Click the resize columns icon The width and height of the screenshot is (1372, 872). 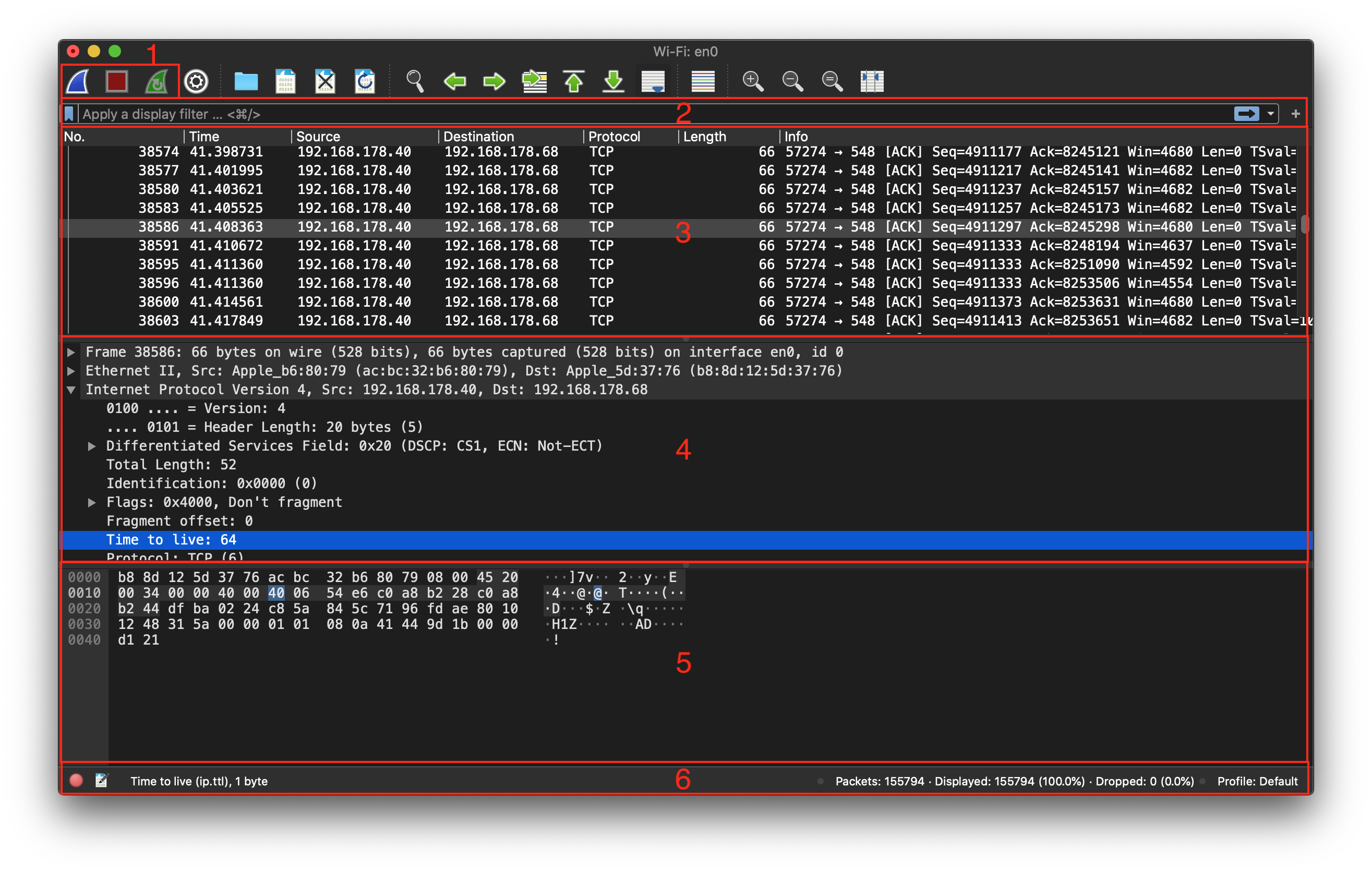(872, 81)
